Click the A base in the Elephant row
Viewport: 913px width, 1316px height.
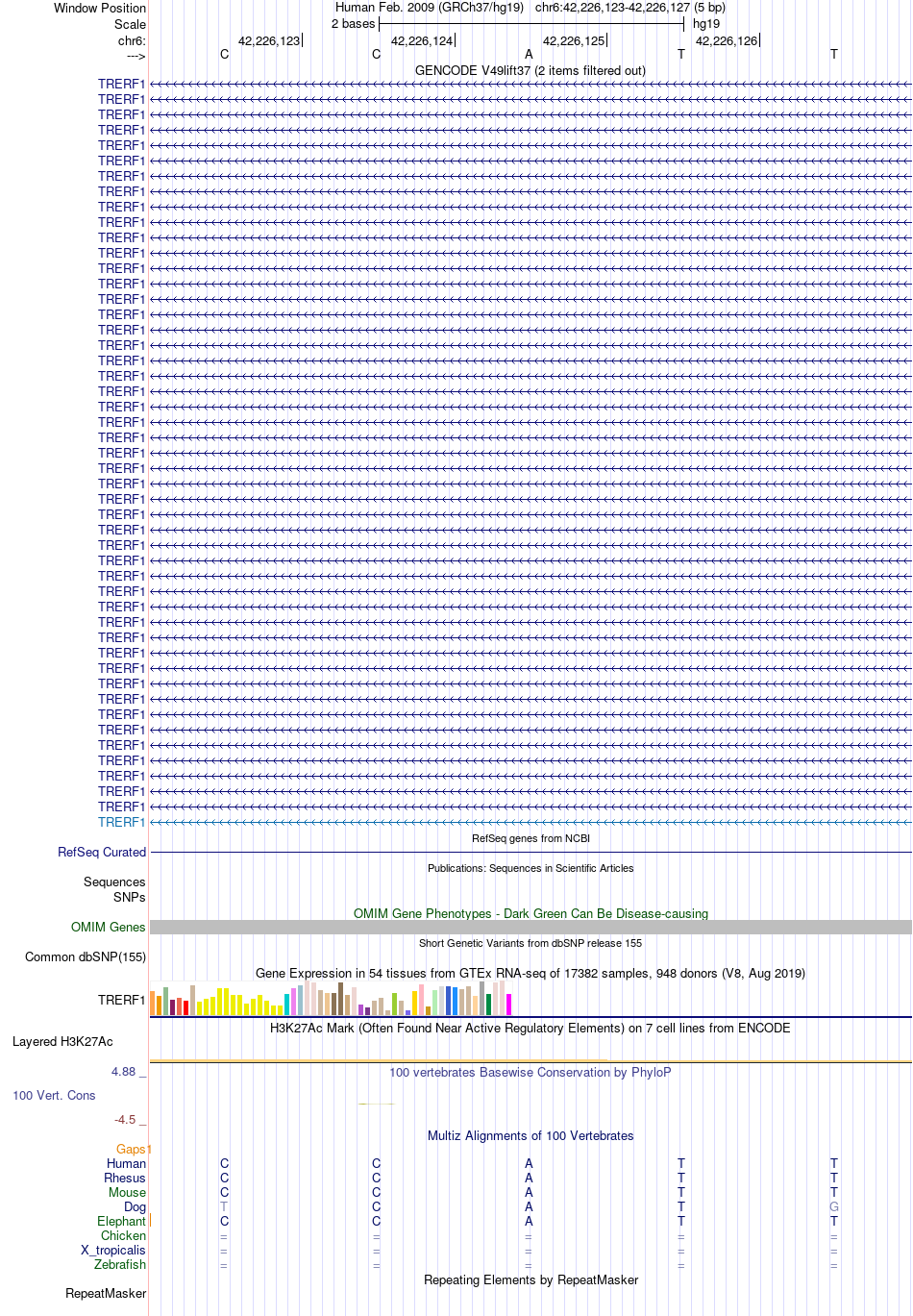(529, 1221)
